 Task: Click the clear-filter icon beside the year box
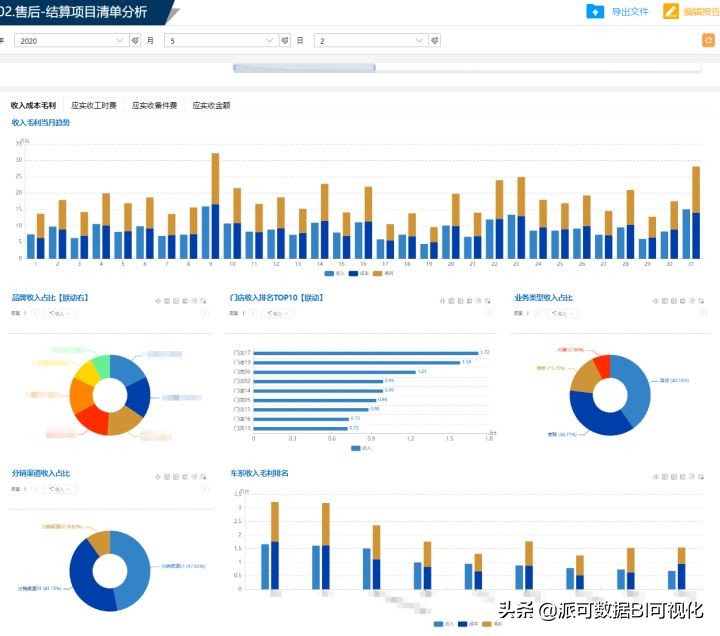tap(135, 41)
